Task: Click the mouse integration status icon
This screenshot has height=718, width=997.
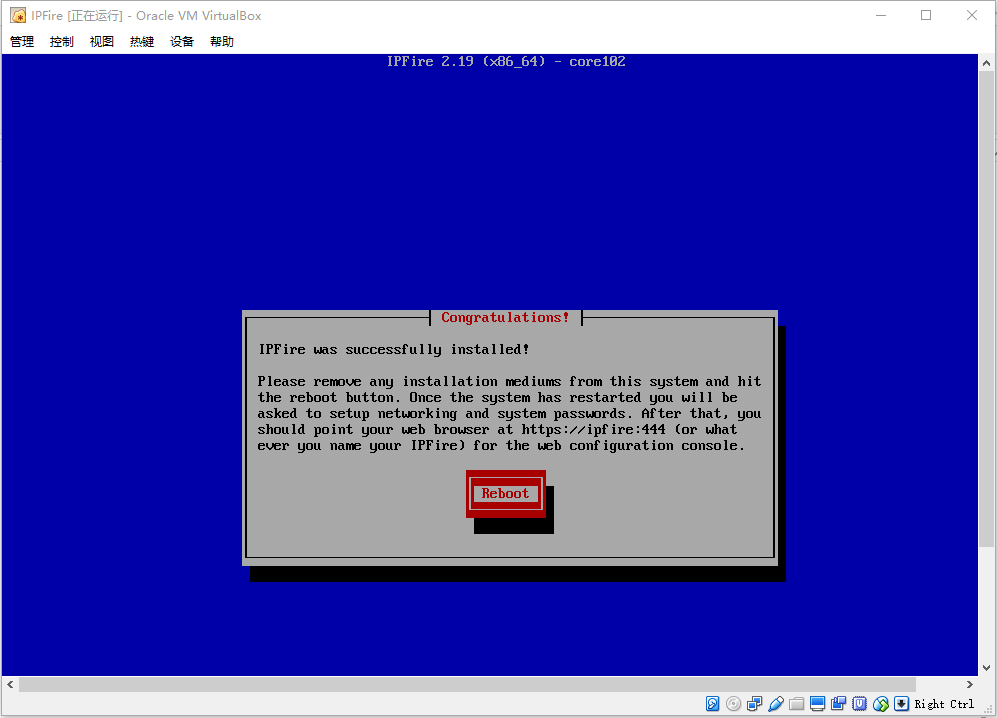Action: (x=880, y=703)
